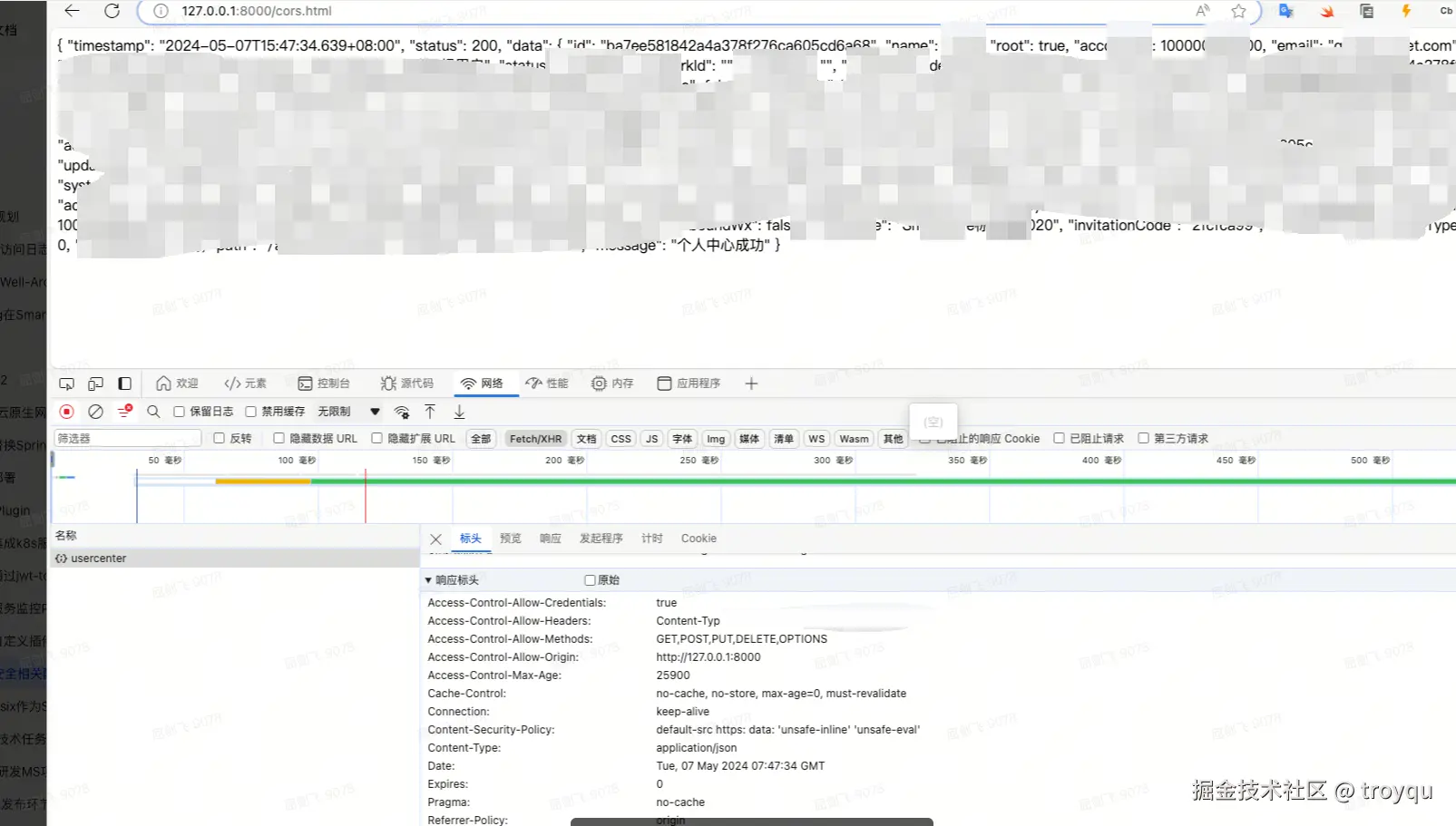Open the stacked pages extension icon
Image resolution: width=1456 pixels, height=826 pixels.
(x=1366, y=11)
